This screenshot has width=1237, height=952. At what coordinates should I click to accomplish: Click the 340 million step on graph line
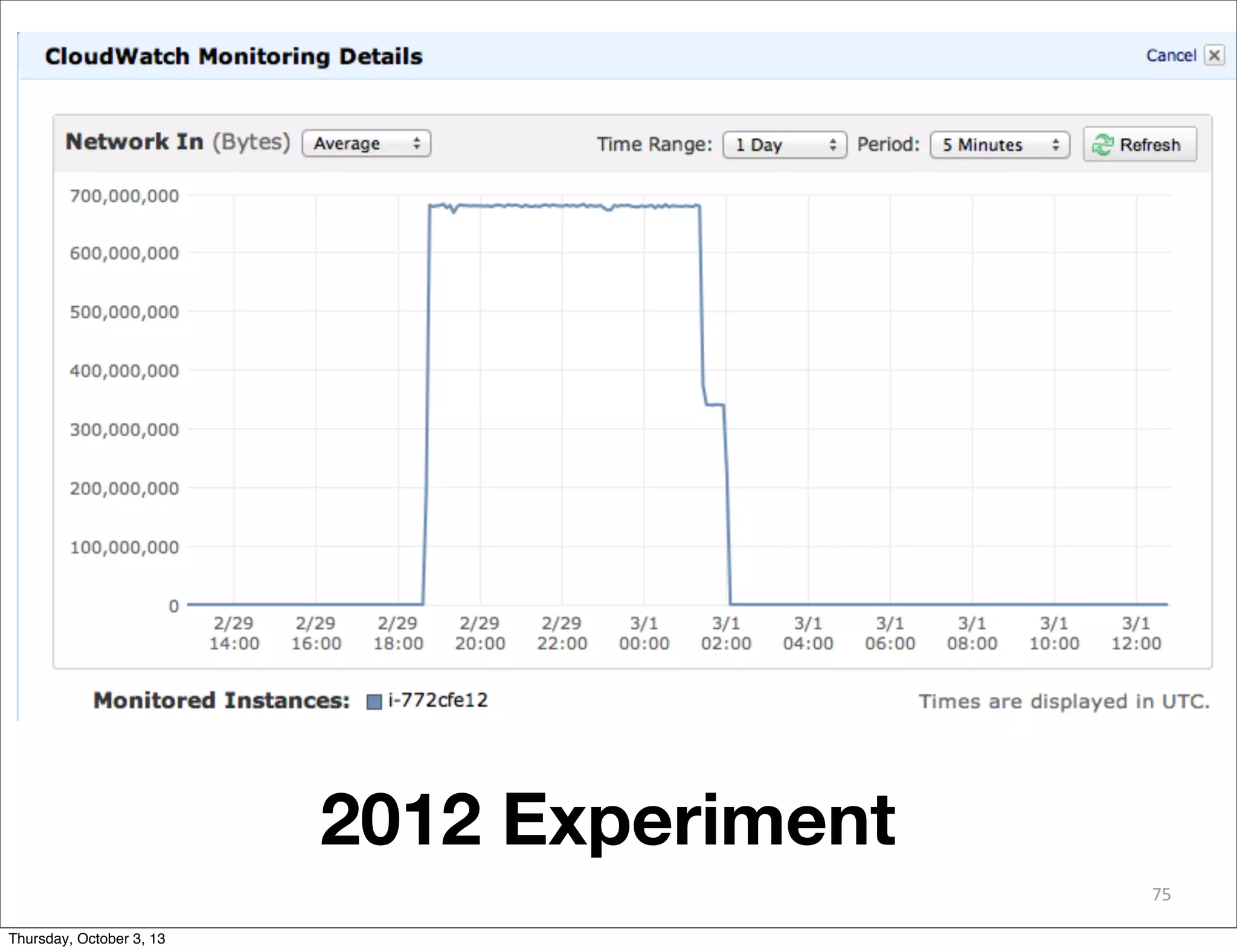[715, 404]
